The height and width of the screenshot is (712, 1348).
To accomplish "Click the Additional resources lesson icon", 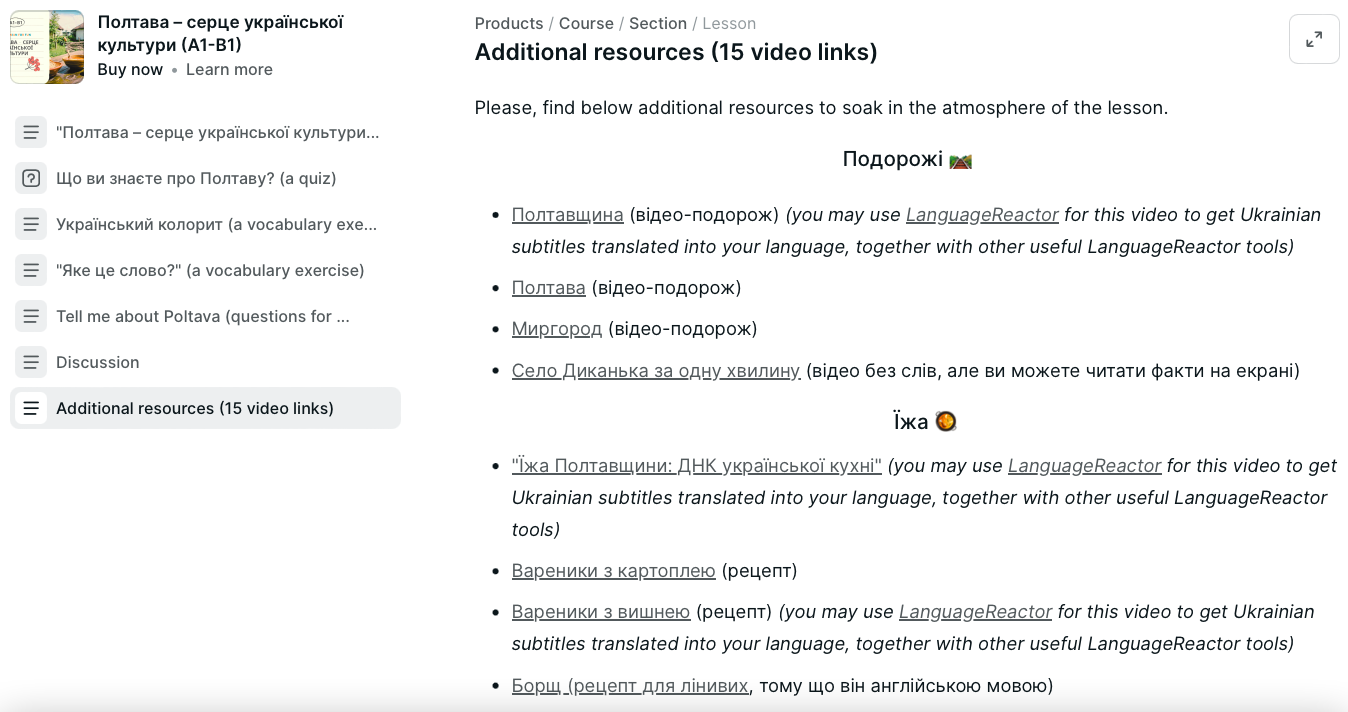I will click(x=31, y=408).
